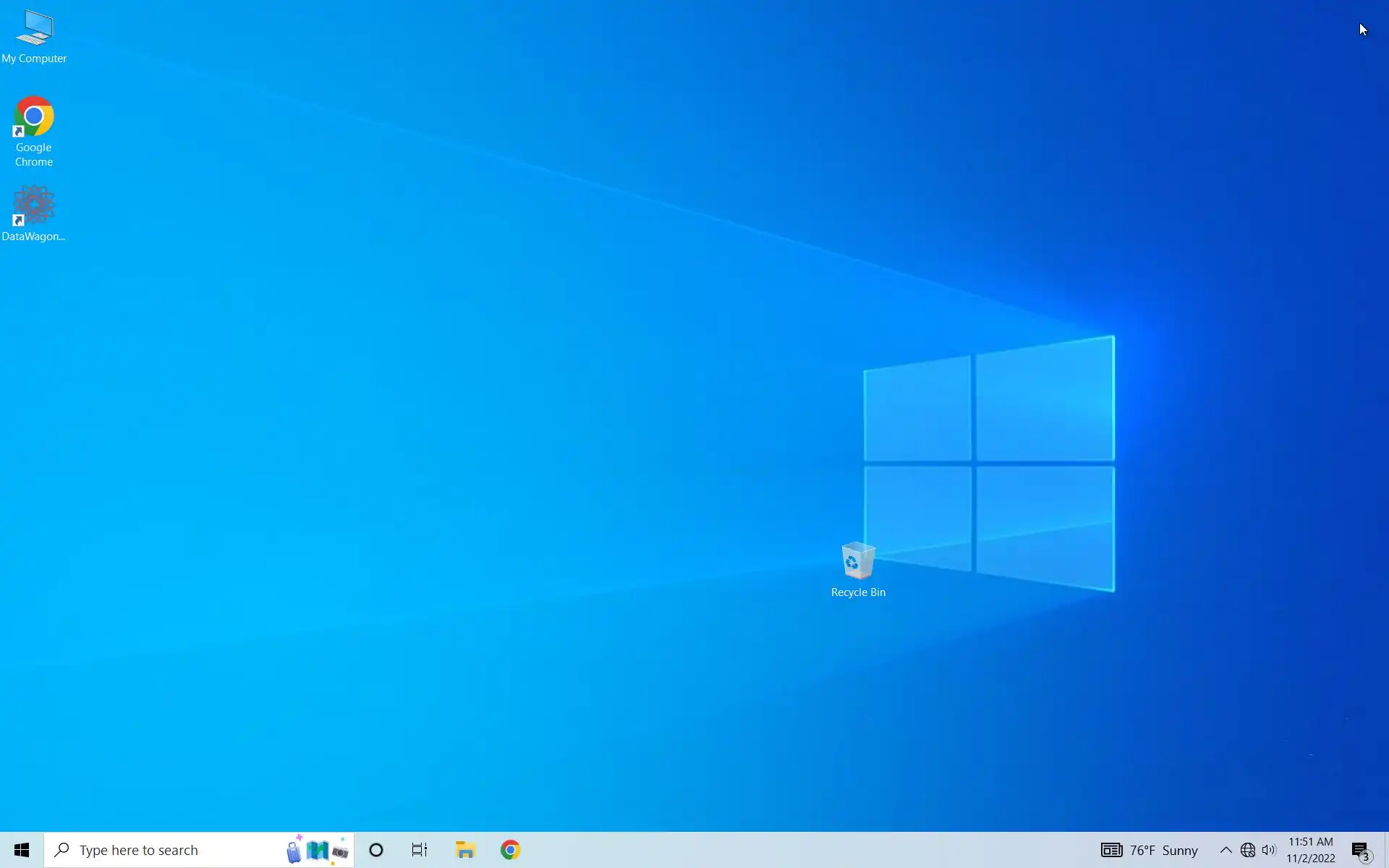1389x868 pixels.
Task: Open the notification center with 3 alerts
Action: coord(1360,851)
